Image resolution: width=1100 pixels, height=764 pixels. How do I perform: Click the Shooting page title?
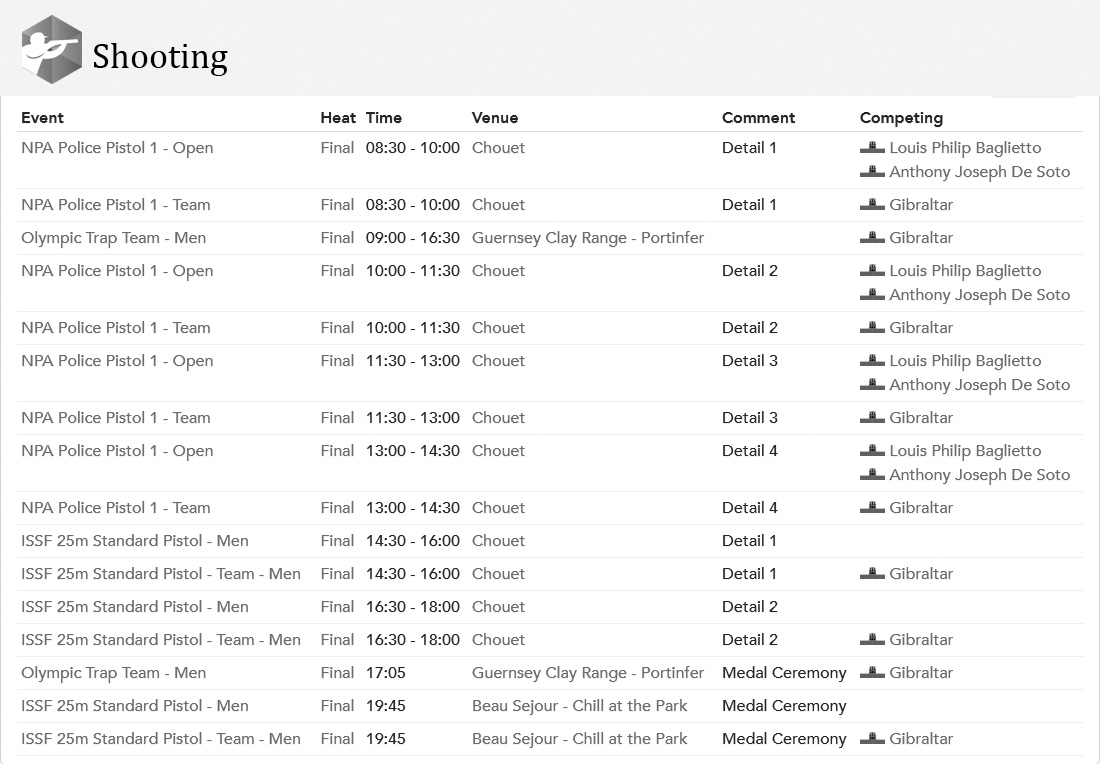point(160,57)
